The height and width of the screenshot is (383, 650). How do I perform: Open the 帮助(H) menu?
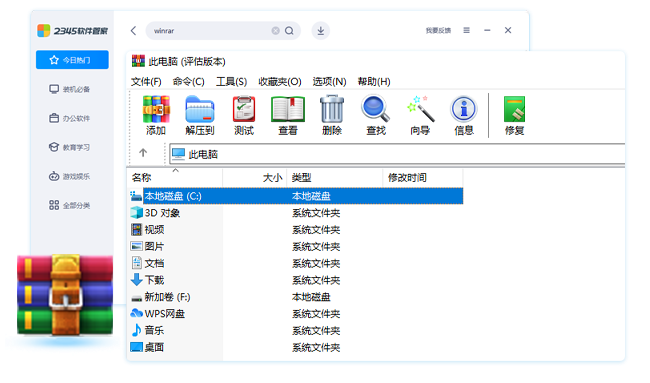tap(374, 82)
